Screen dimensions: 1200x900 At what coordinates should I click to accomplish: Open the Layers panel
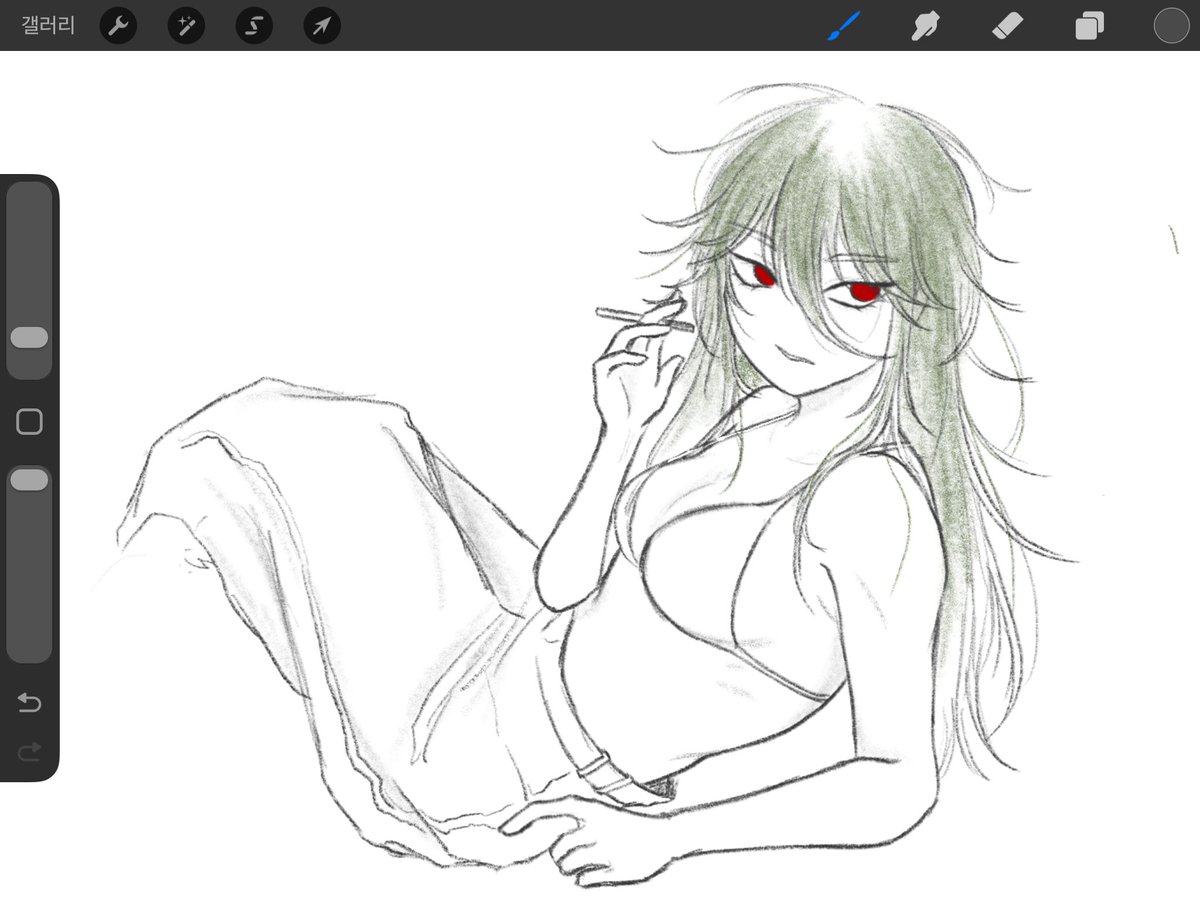(1089, 25)
